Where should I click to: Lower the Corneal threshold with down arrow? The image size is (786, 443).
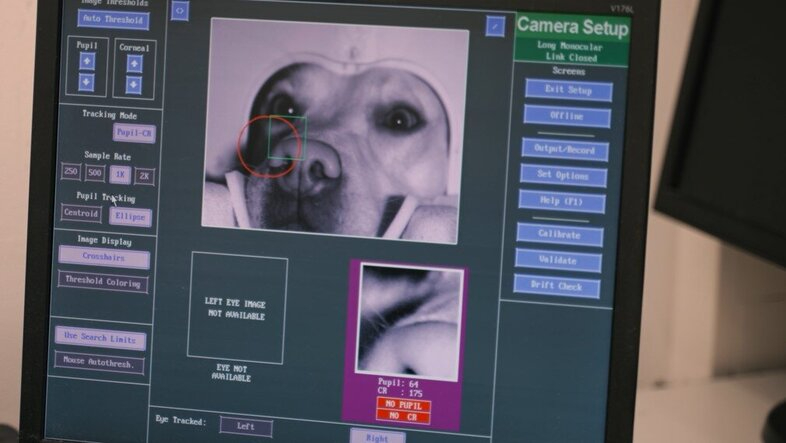[135, 85]
